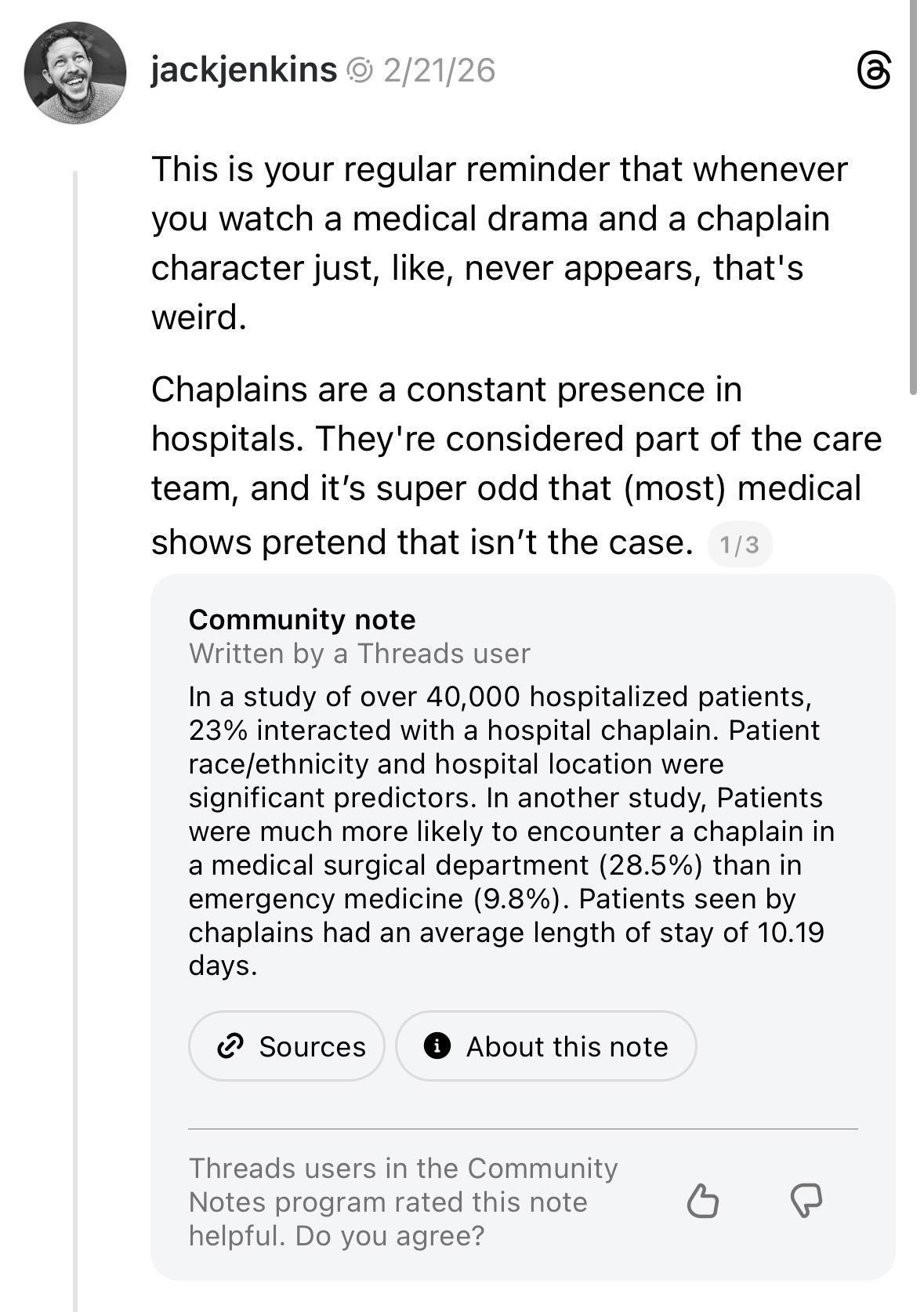
Task: Click the community note body text
Action: pyautogui.click(x=509, y=831)
